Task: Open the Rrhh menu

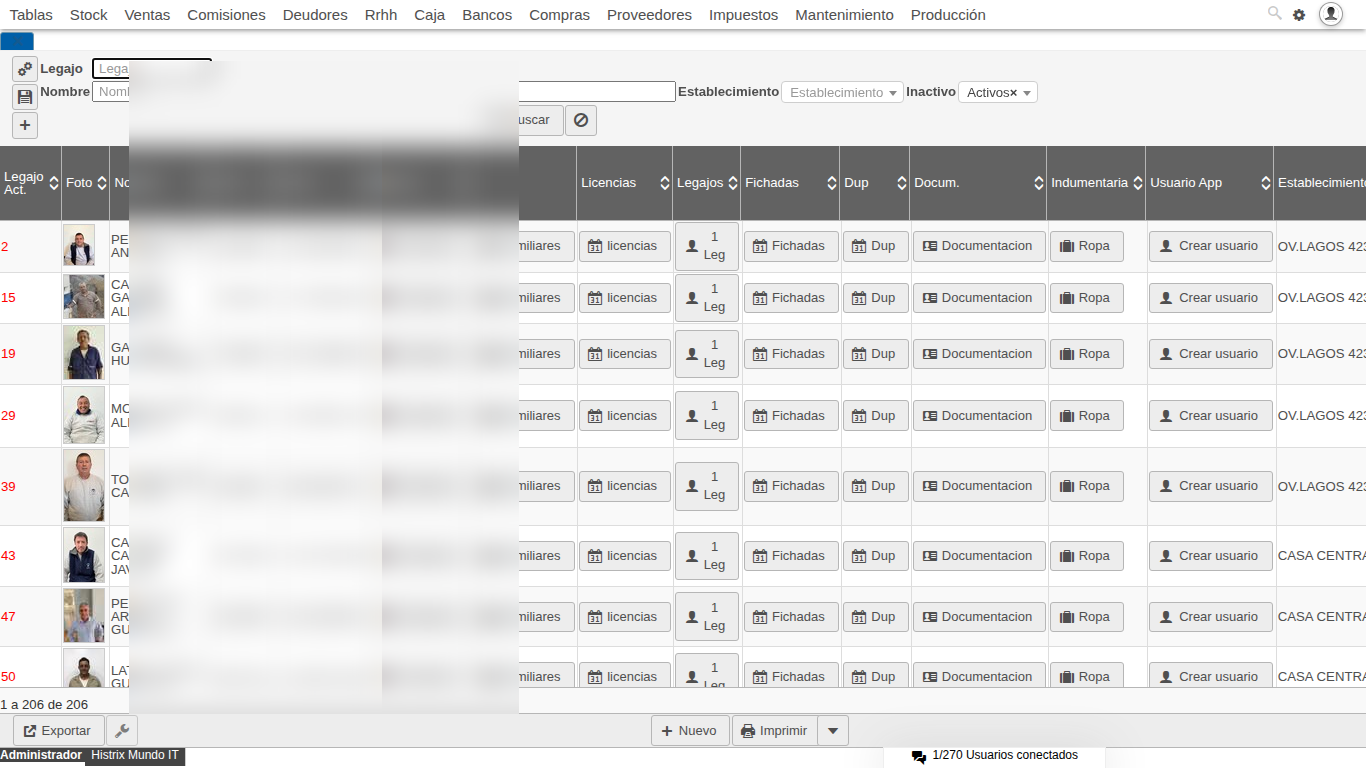Action: coord(380,15)
